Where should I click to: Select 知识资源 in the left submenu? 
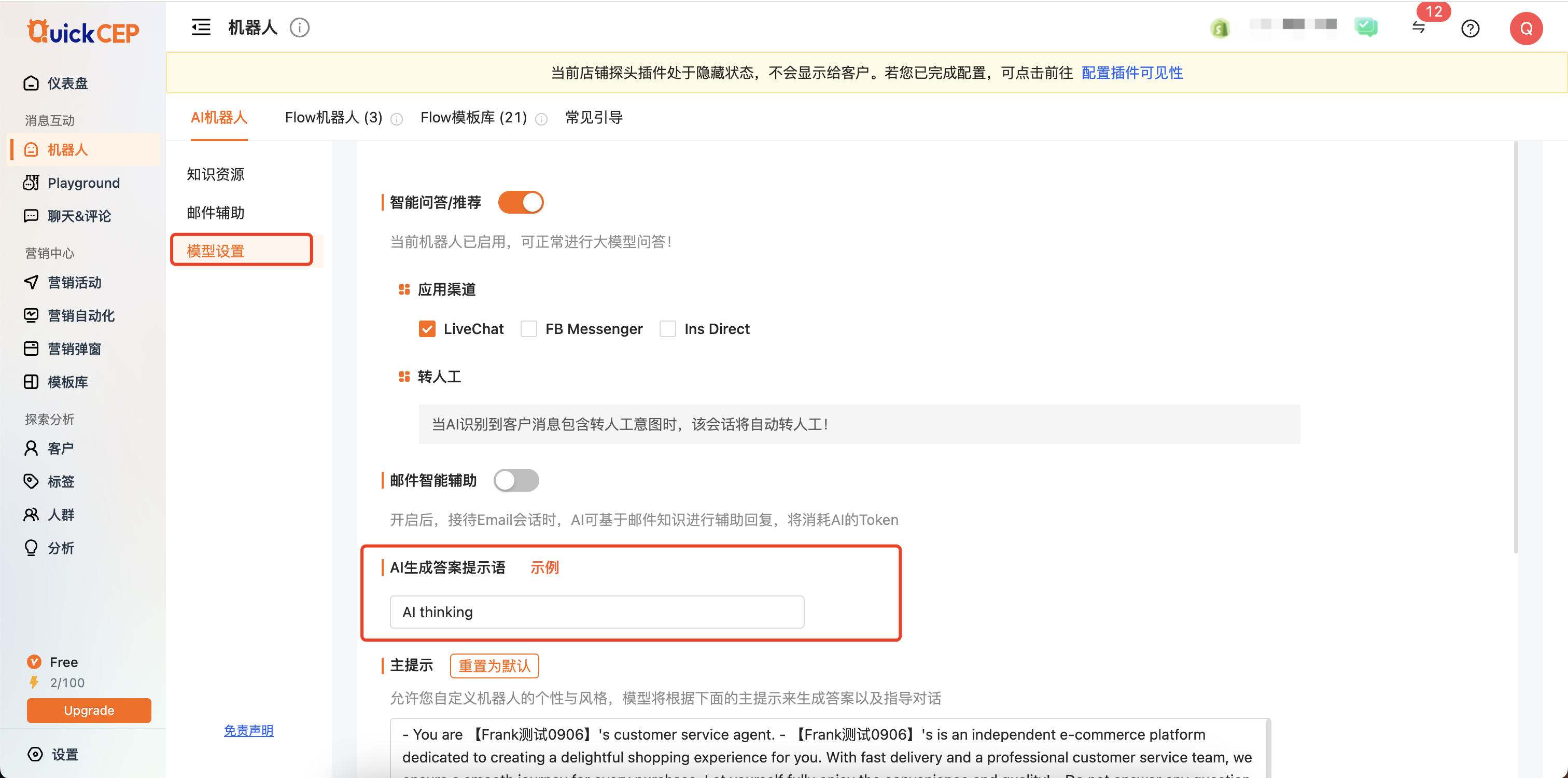point(216,174)
